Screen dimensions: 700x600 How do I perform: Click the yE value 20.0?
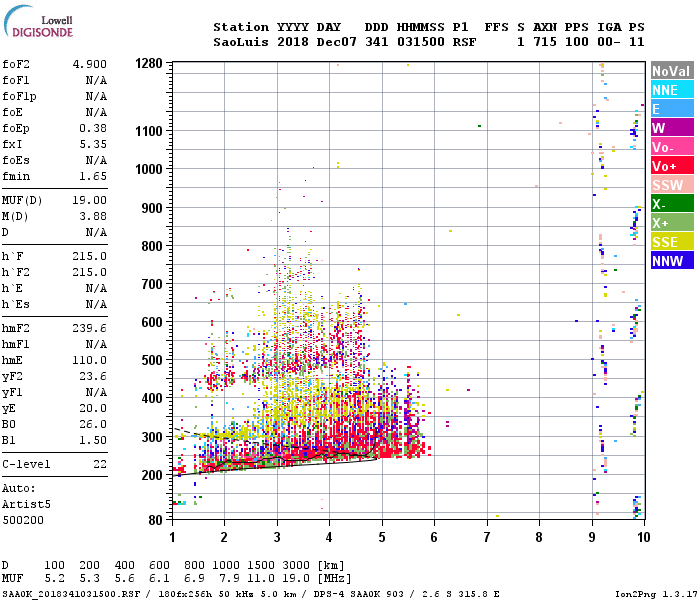pos(93,408)
